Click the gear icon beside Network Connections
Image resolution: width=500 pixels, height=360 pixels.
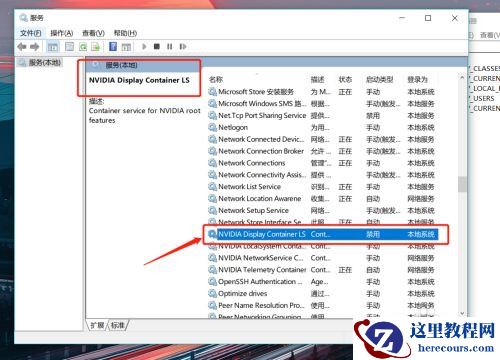212,163
